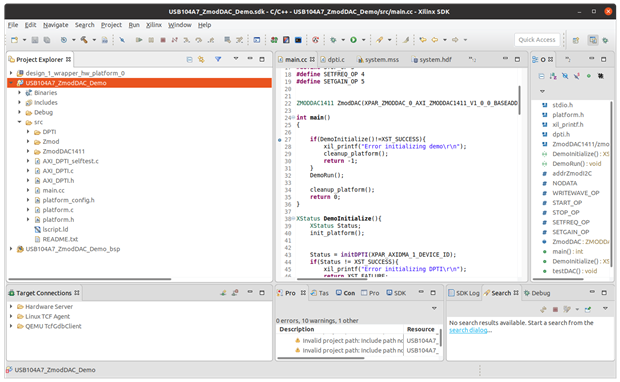This screenshot has width=620, height=382.
Task: Open the Console tab labeled Con
Action: [346, 293]
